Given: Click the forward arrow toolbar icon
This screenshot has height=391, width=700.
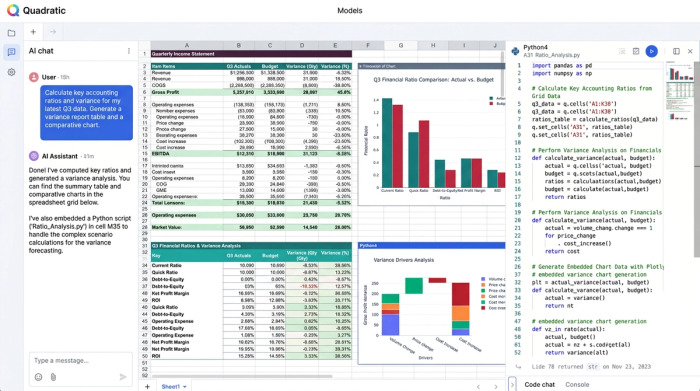Looking at the screenshot, I should [53, 32].
